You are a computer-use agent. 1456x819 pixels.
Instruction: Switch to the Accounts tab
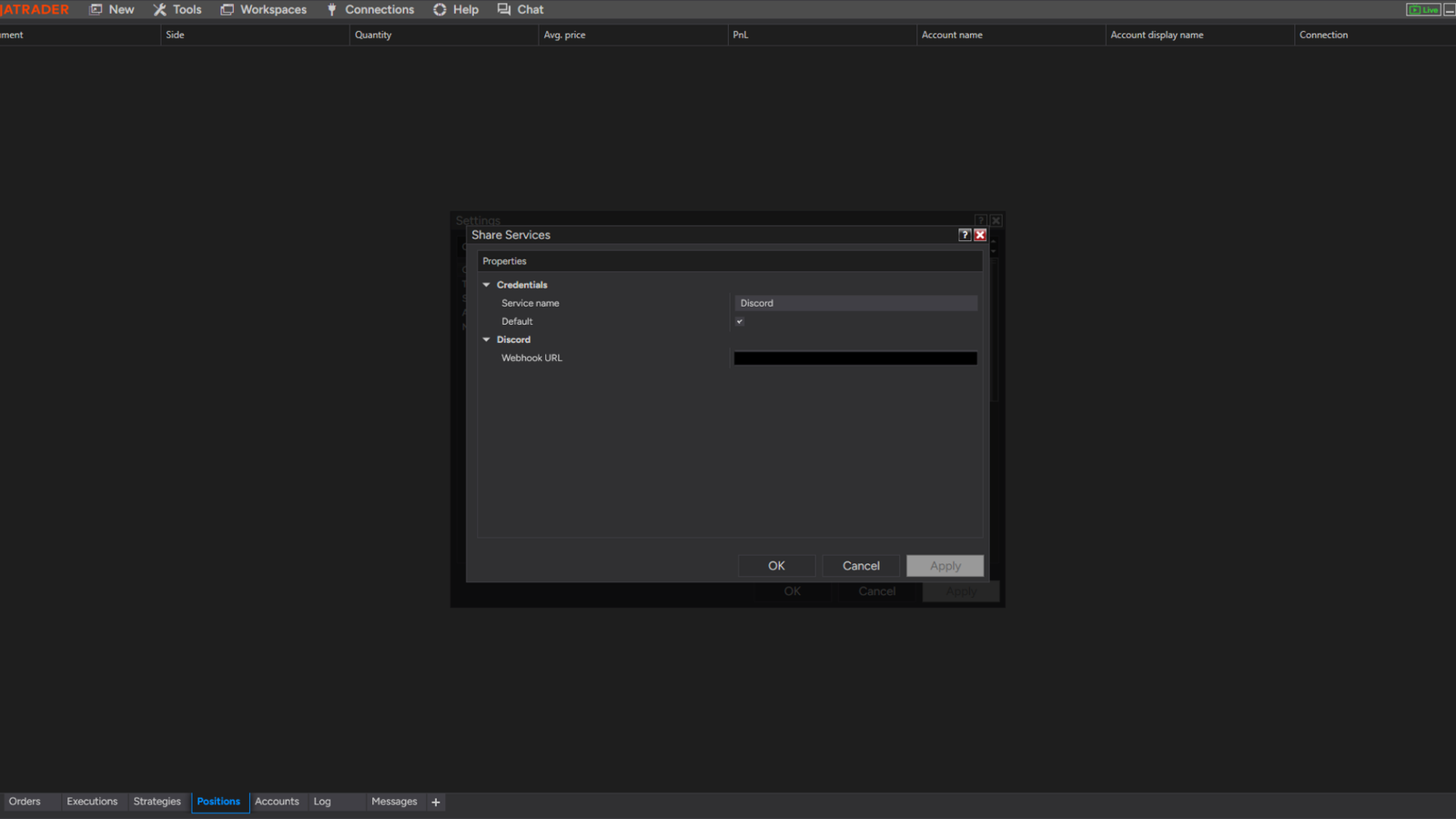[x=277, y=802]
